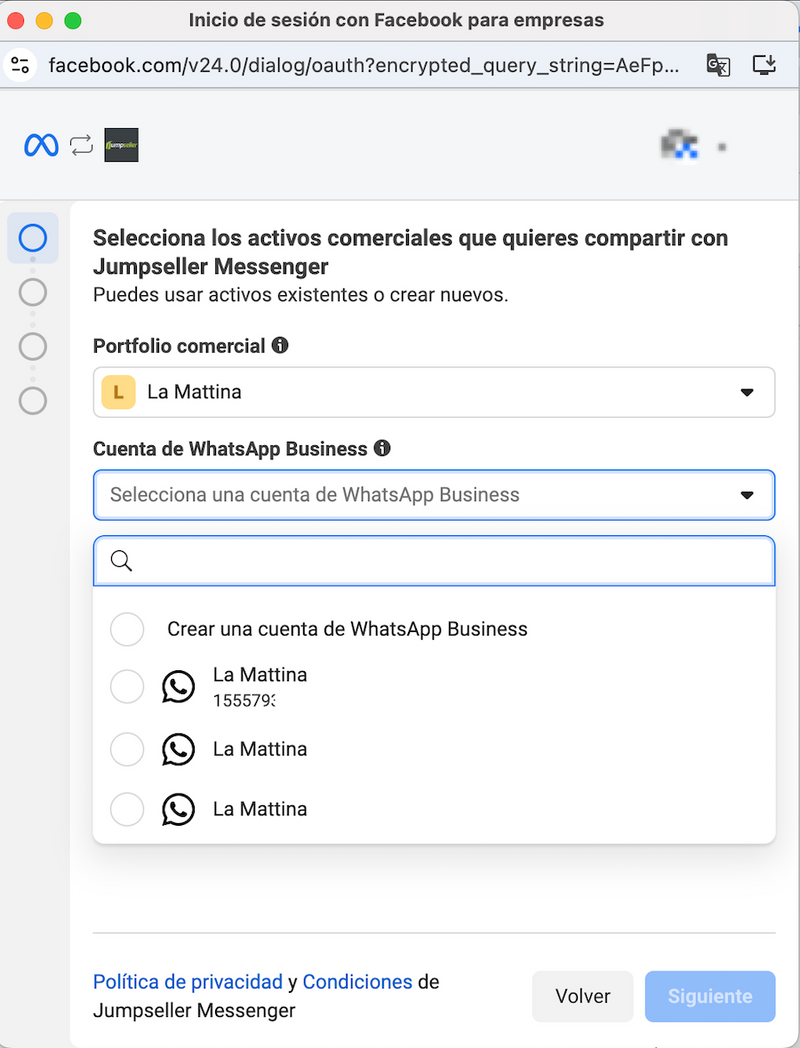Click the Siguiente button
The width and height of the screenshot is (800, 1048).
coord(709,996)
